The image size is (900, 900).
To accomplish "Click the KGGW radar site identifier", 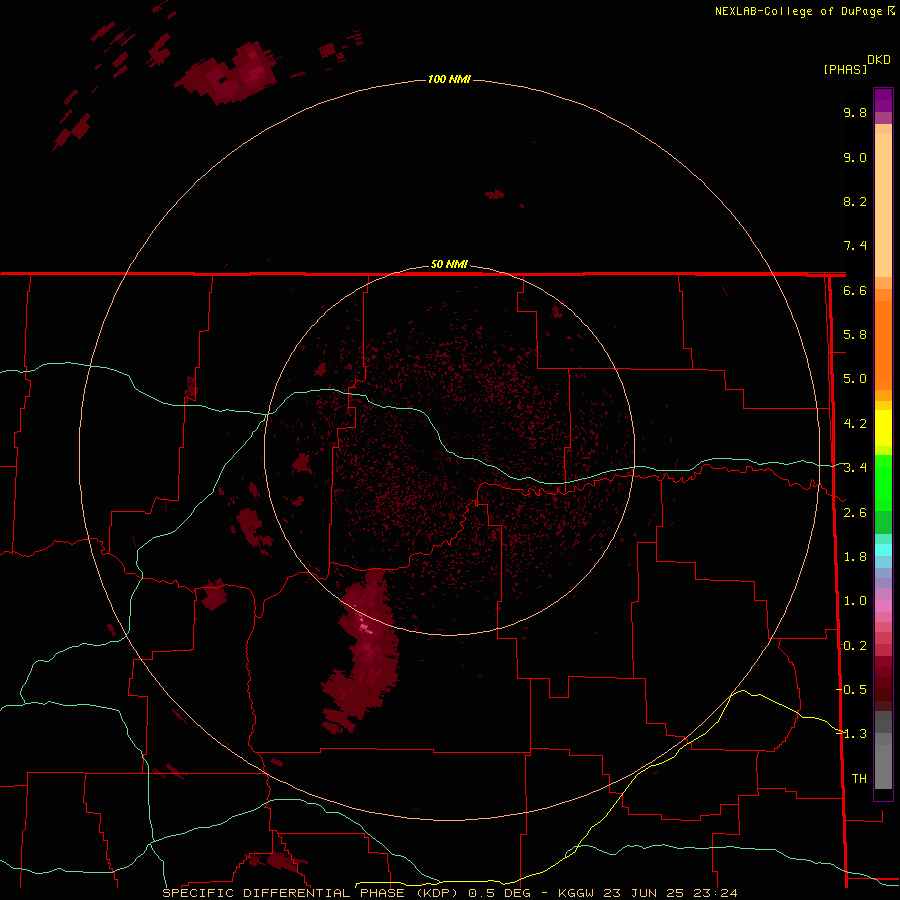I will pos(576,893).
